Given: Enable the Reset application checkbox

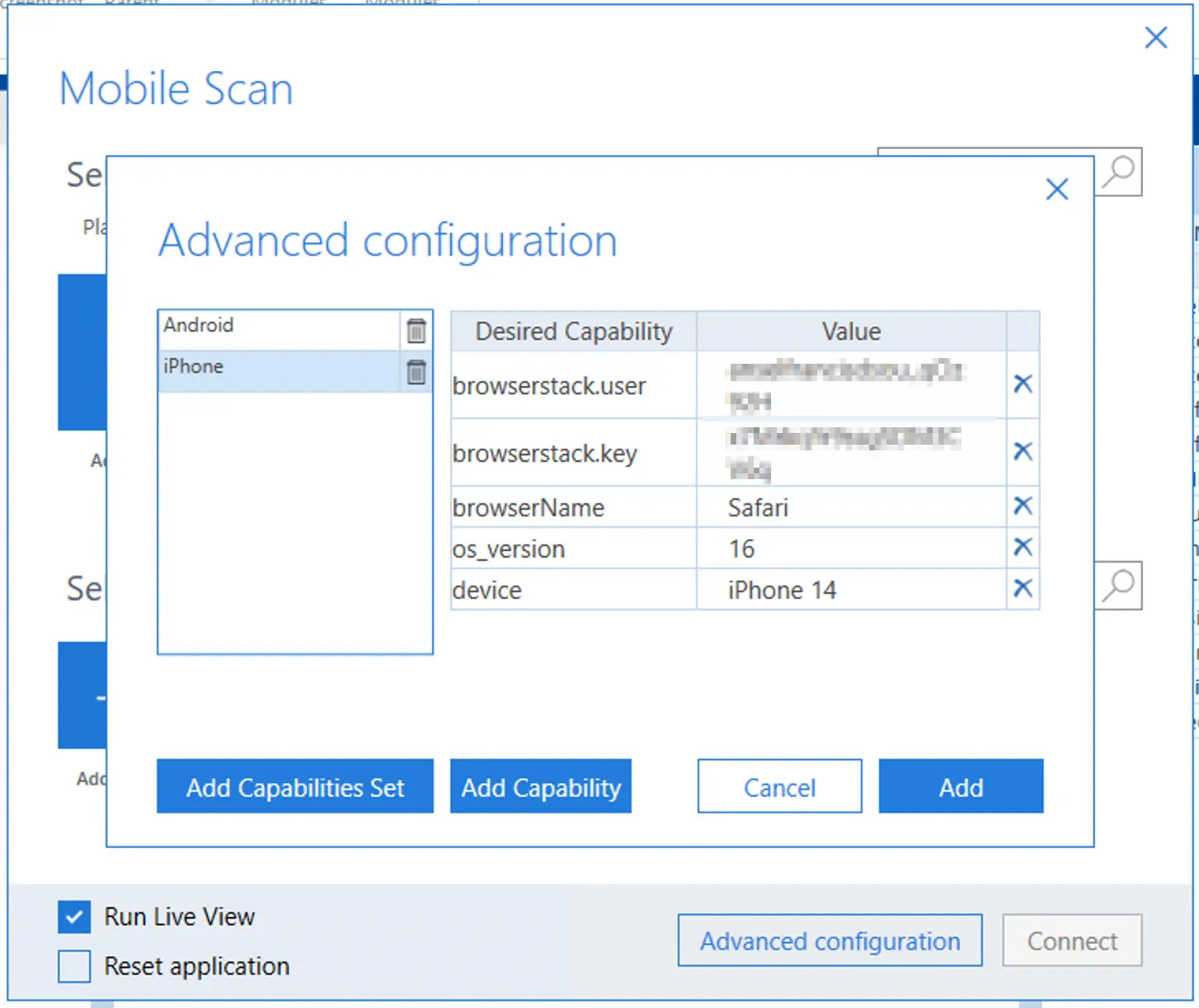Looking at the screenshot, I should (x=74, y=966).
